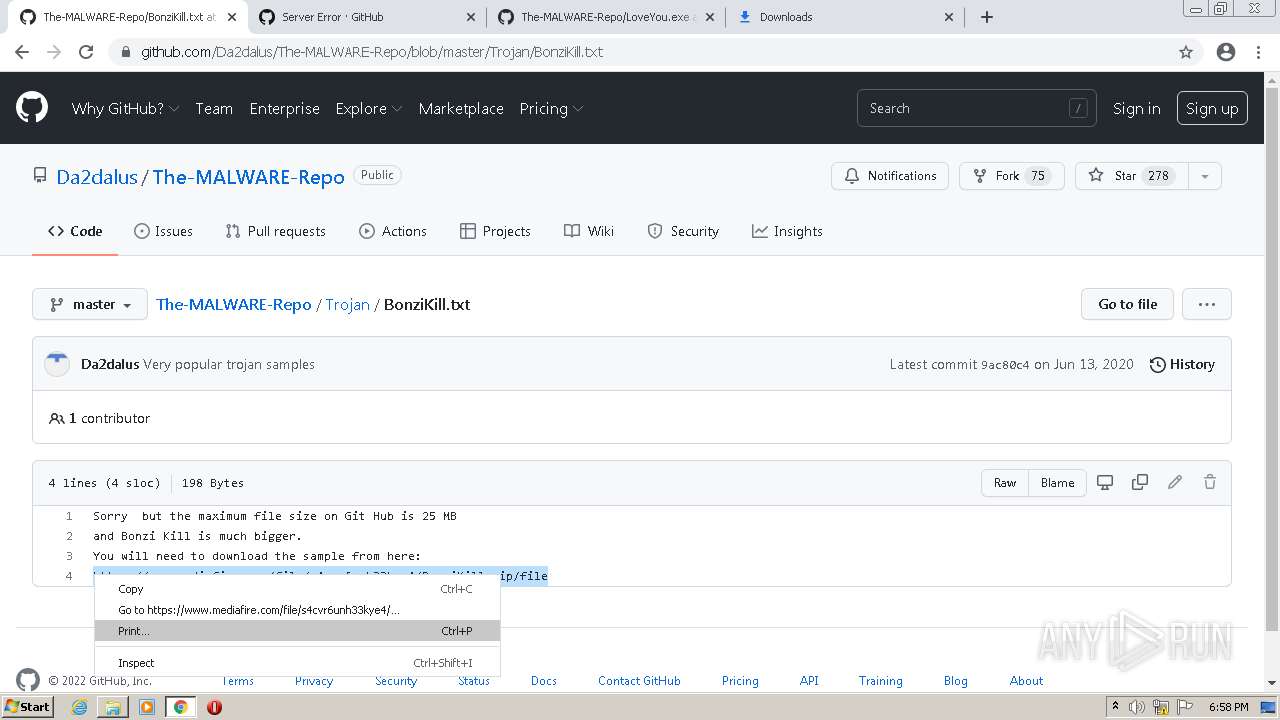This screenshot has height=720, width=1280.
Task: Open Internet Explorer from taskbar
Action: coord(80,707)
